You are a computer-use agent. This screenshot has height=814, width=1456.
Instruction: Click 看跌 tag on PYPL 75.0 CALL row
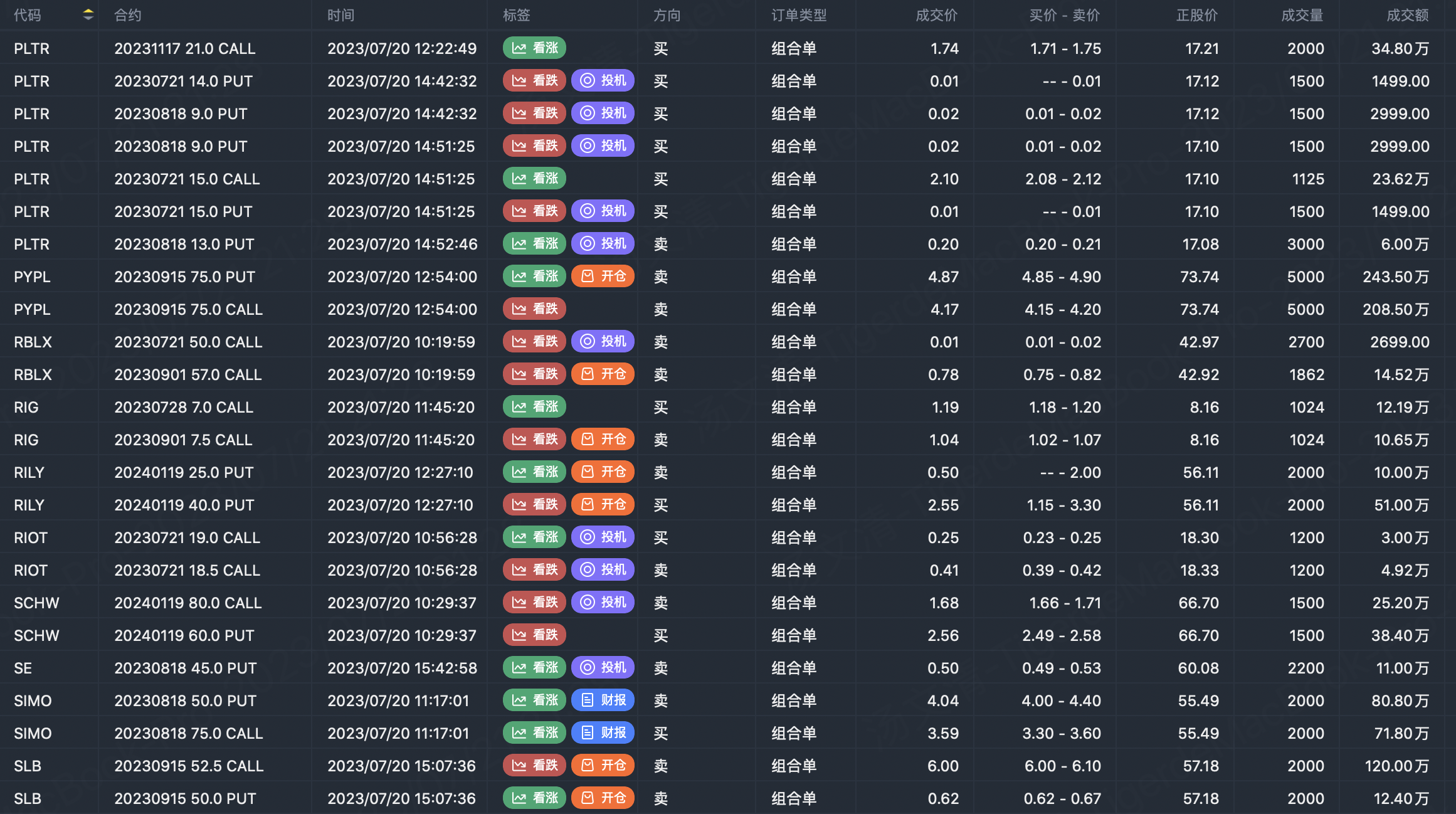click(534, 309)
